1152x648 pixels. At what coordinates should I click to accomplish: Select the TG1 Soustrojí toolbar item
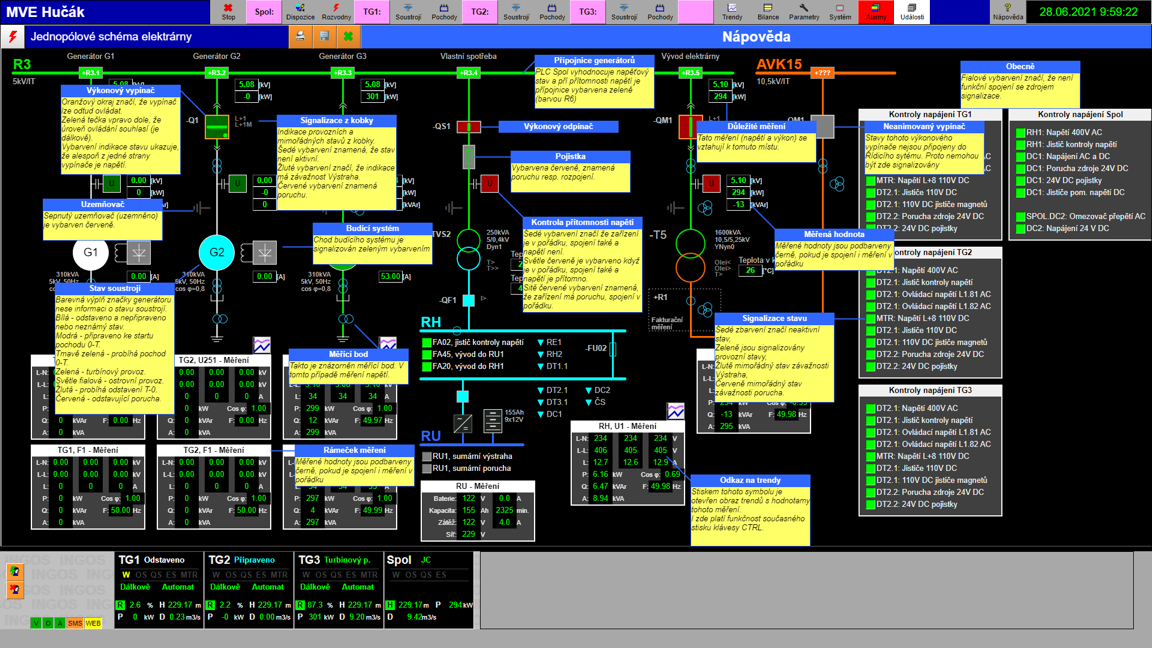[408, 12]
